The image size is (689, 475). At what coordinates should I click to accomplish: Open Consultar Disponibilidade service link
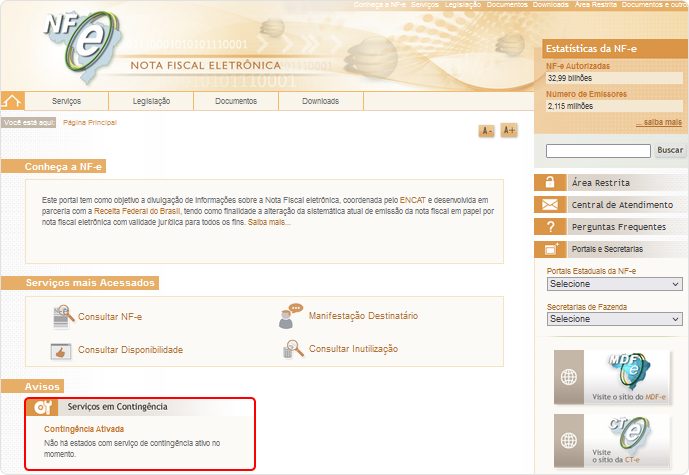click(x=131, y=350)
